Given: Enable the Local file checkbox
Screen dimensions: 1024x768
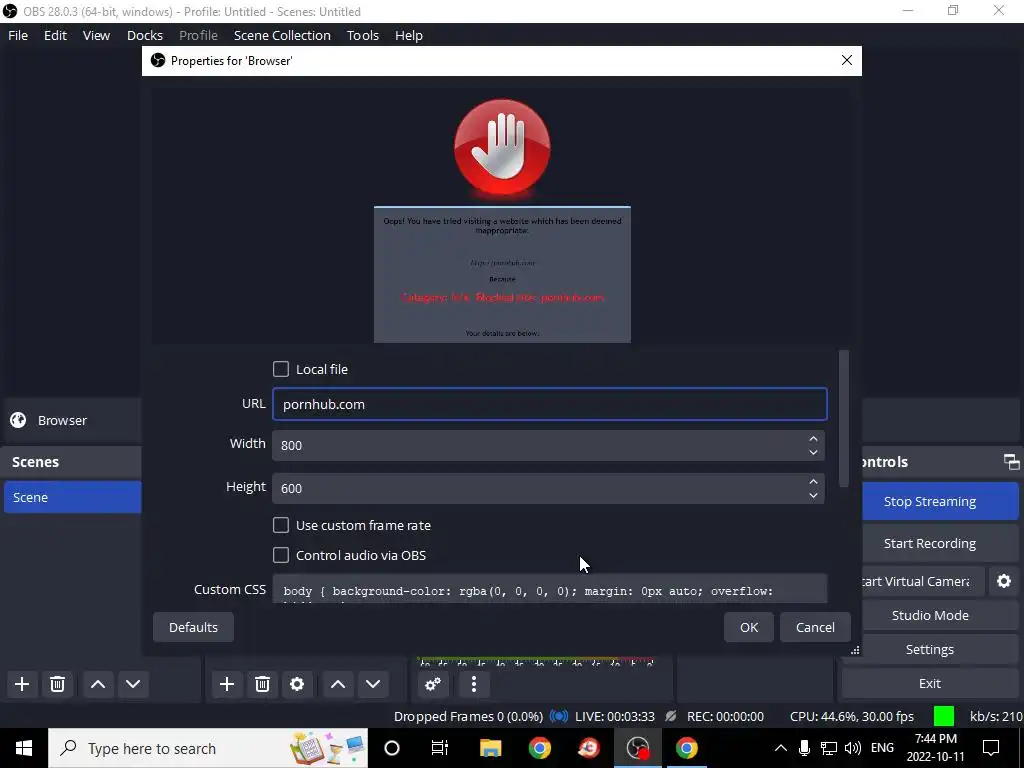Looking at the screenshot, I should tap(281, 369).
